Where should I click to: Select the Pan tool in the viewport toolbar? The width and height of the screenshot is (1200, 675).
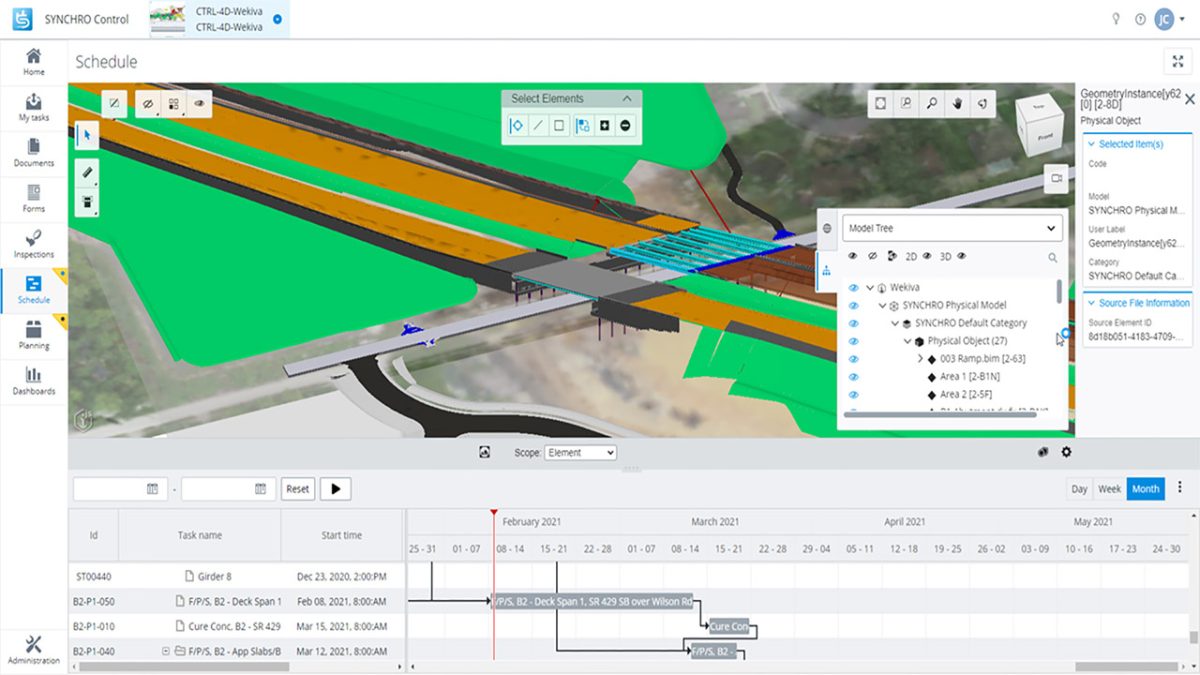(x=956, y=103)
